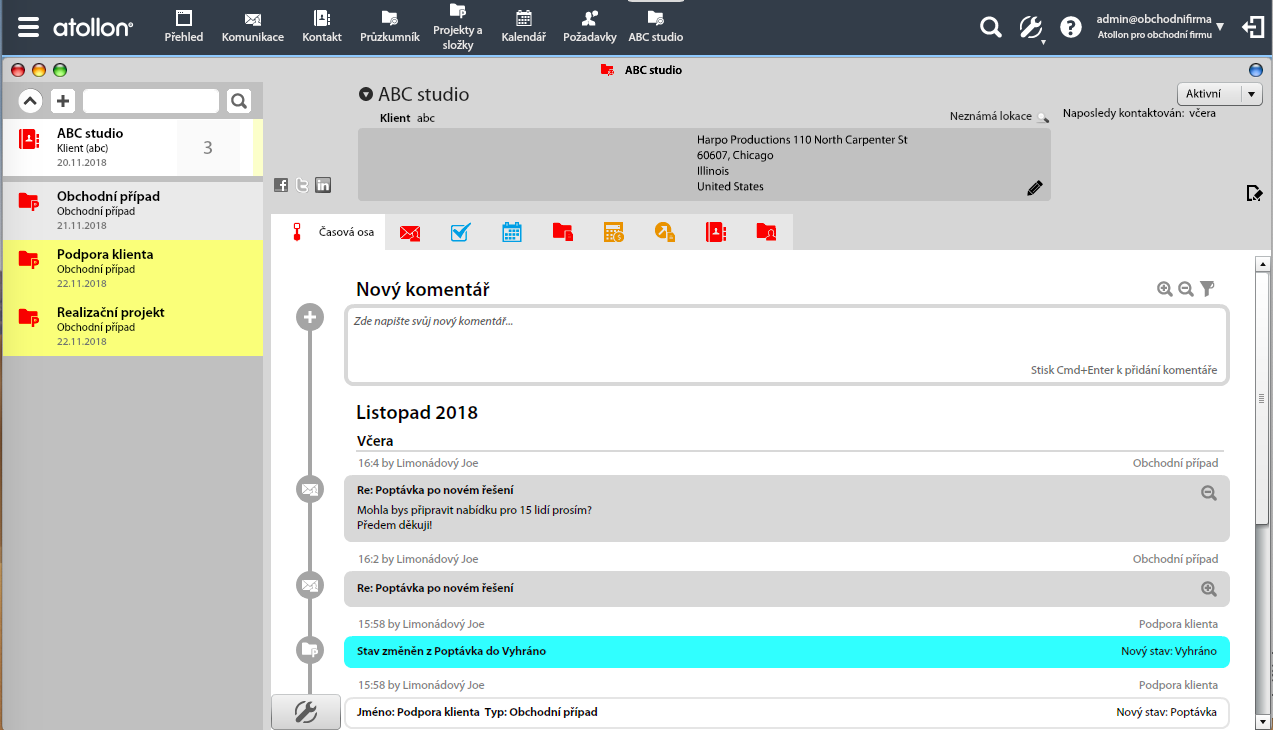Click the LinkedIn icon

(x=323, y=185)
